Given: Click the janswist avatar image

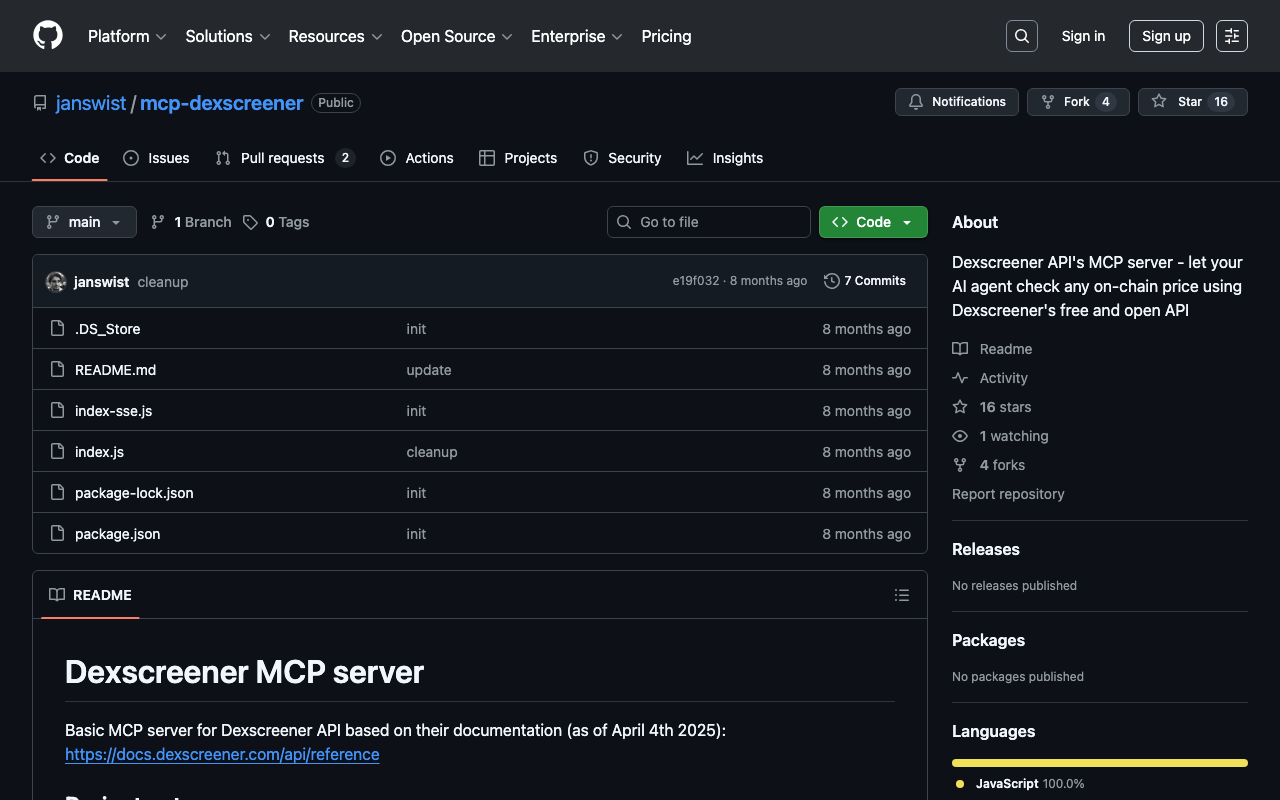Looking at the screenshot, I should click(56, 282).
